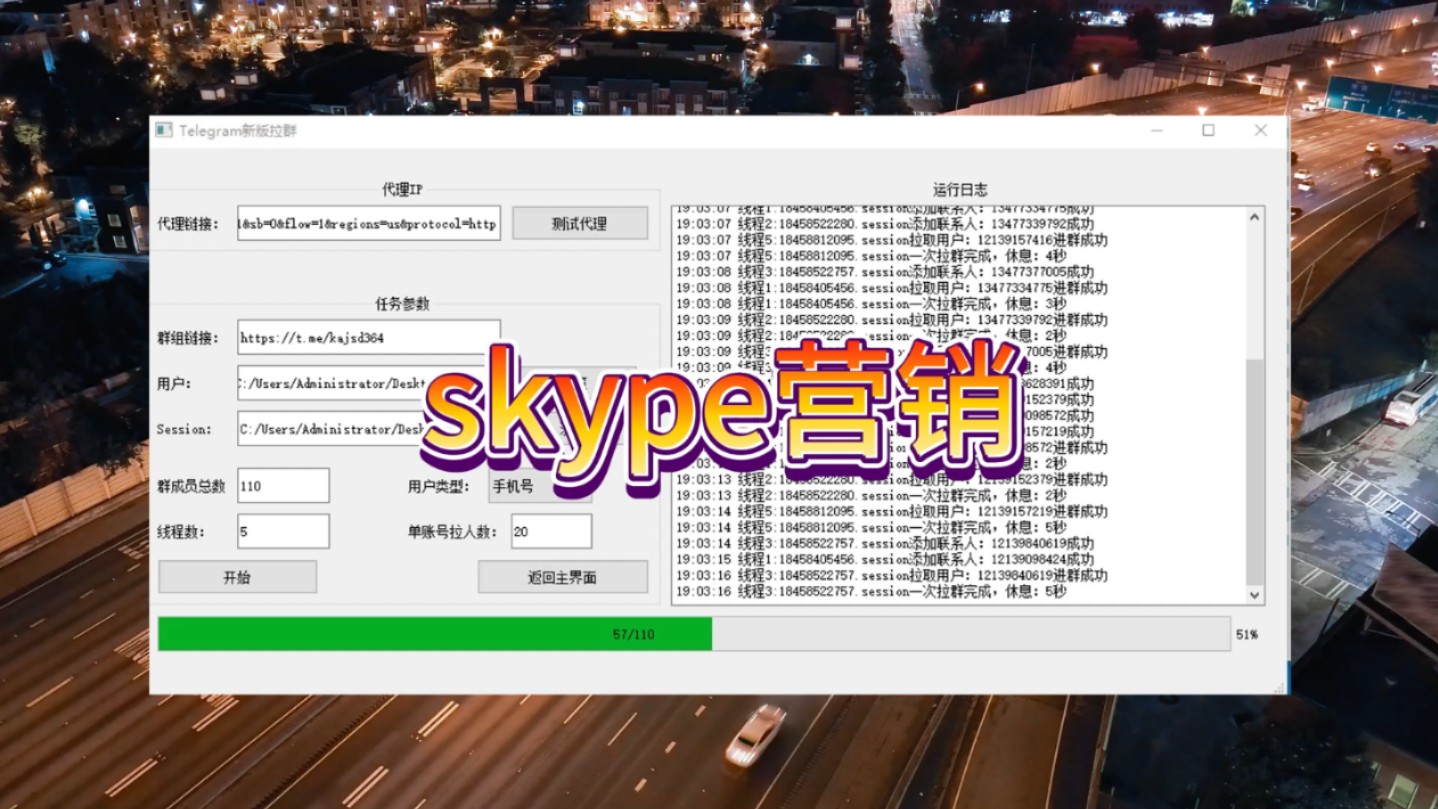Click the 返回主界面 button
1438x809 pixels.
[x=562, y=577]
